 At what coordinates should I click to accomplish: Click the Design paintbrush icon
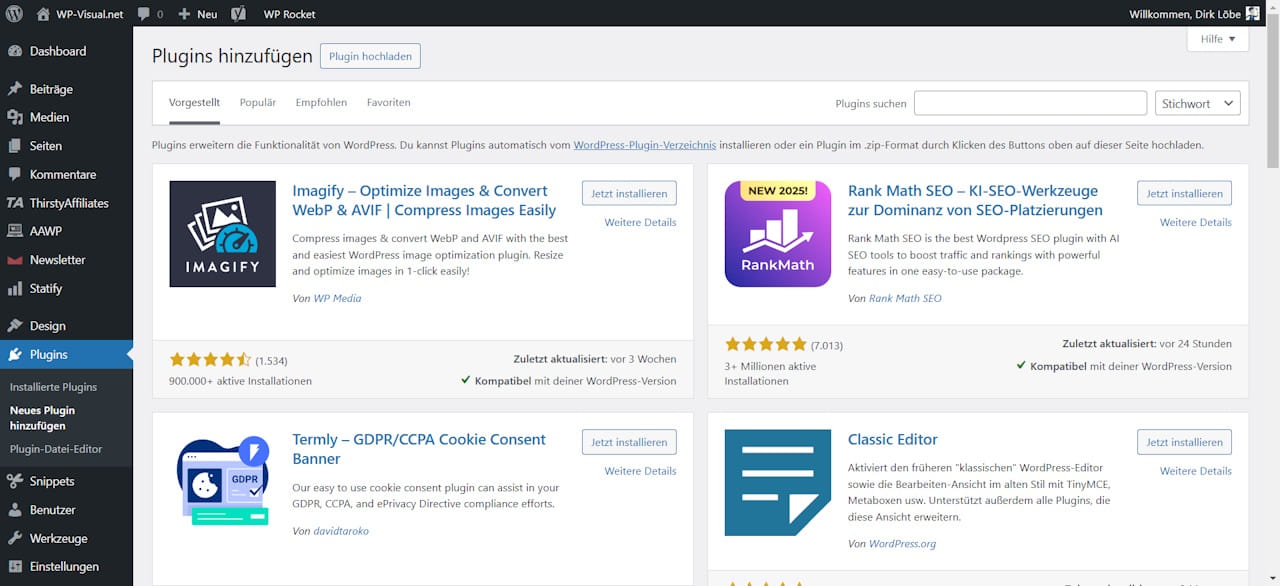pyautogui.click(x=15, y=326)
